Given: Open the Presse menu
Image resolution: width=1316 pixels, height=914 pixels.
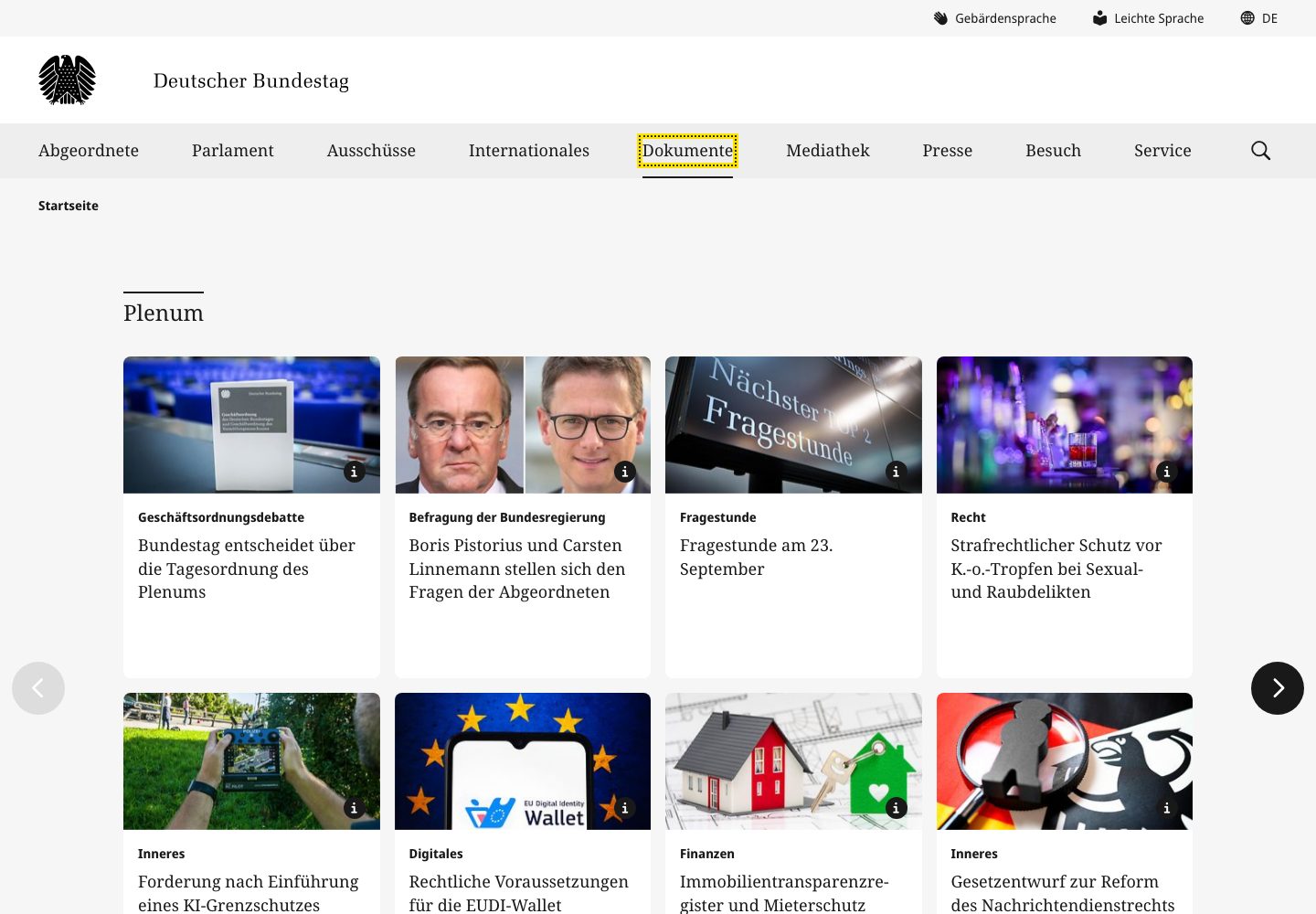Looking at the screenshot, I should pos(948,151).
